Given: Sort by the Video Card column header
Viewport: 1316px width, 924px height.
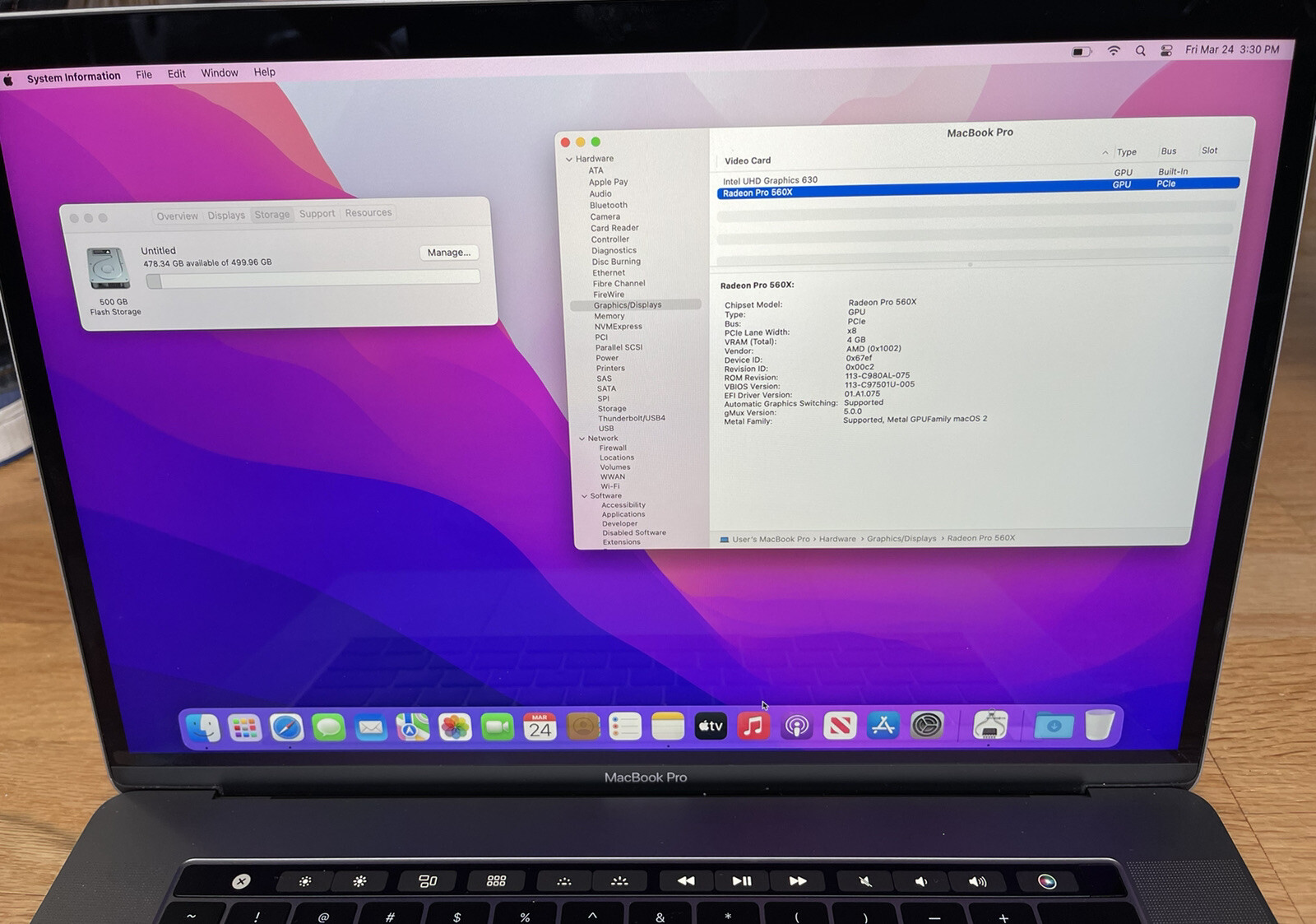Looking at the screenshot, I should (x=748, y=161).
